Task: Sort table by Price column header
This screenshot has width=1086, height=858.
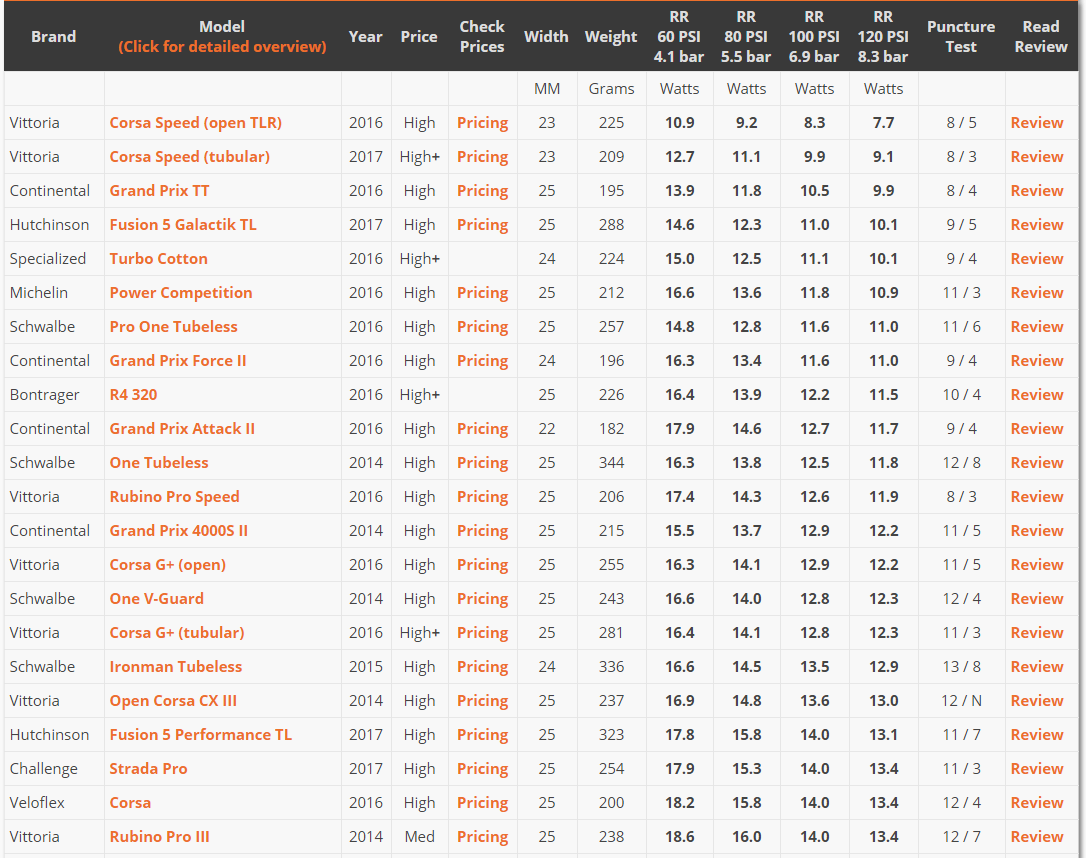Action: point(418,37)
